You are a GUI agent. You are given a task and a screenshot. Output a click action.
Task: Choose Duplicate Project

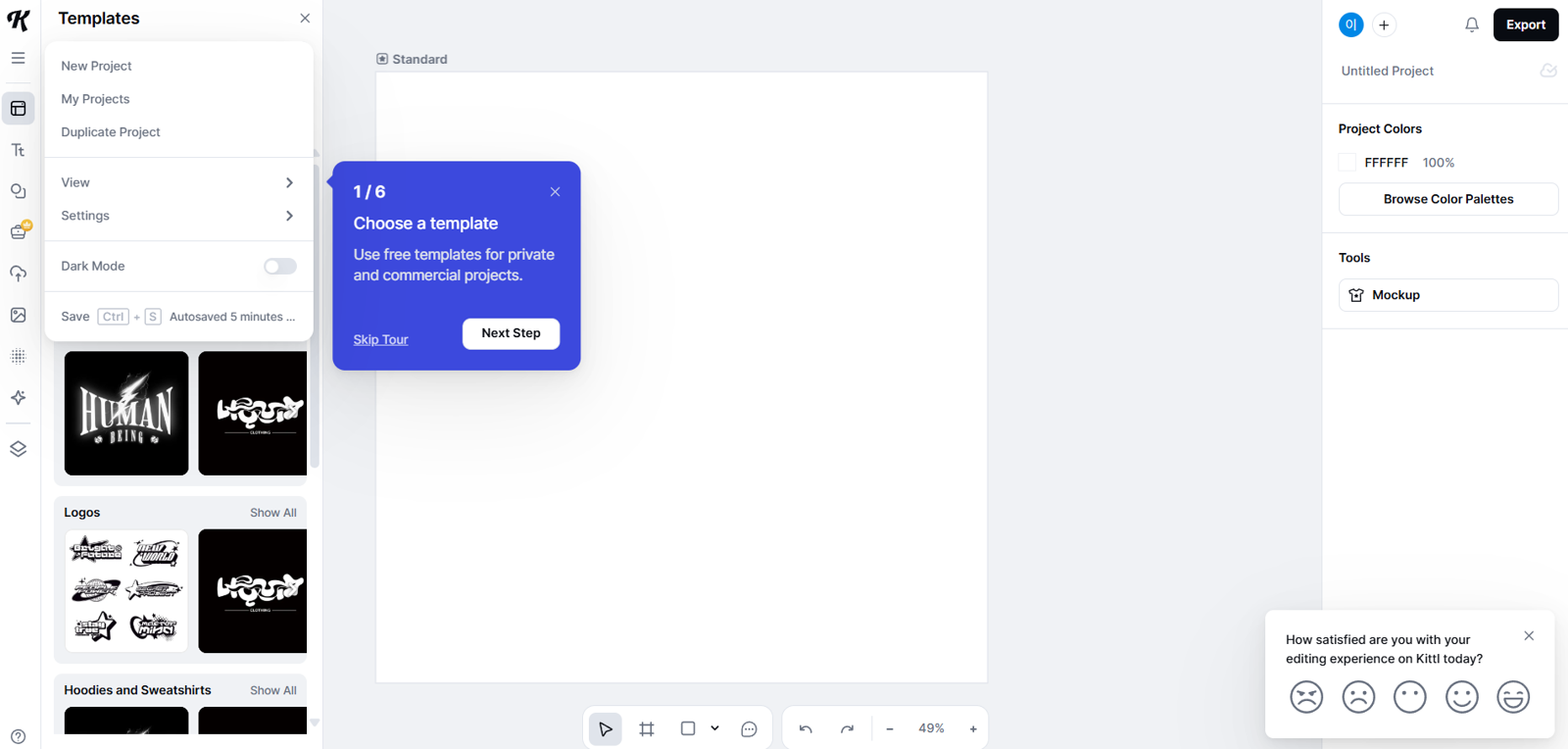click(x=111, y=132)
